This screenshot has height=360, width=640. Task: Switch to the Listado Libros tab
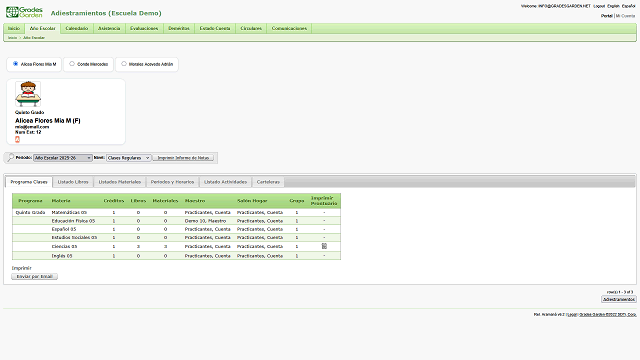point(73,182)
